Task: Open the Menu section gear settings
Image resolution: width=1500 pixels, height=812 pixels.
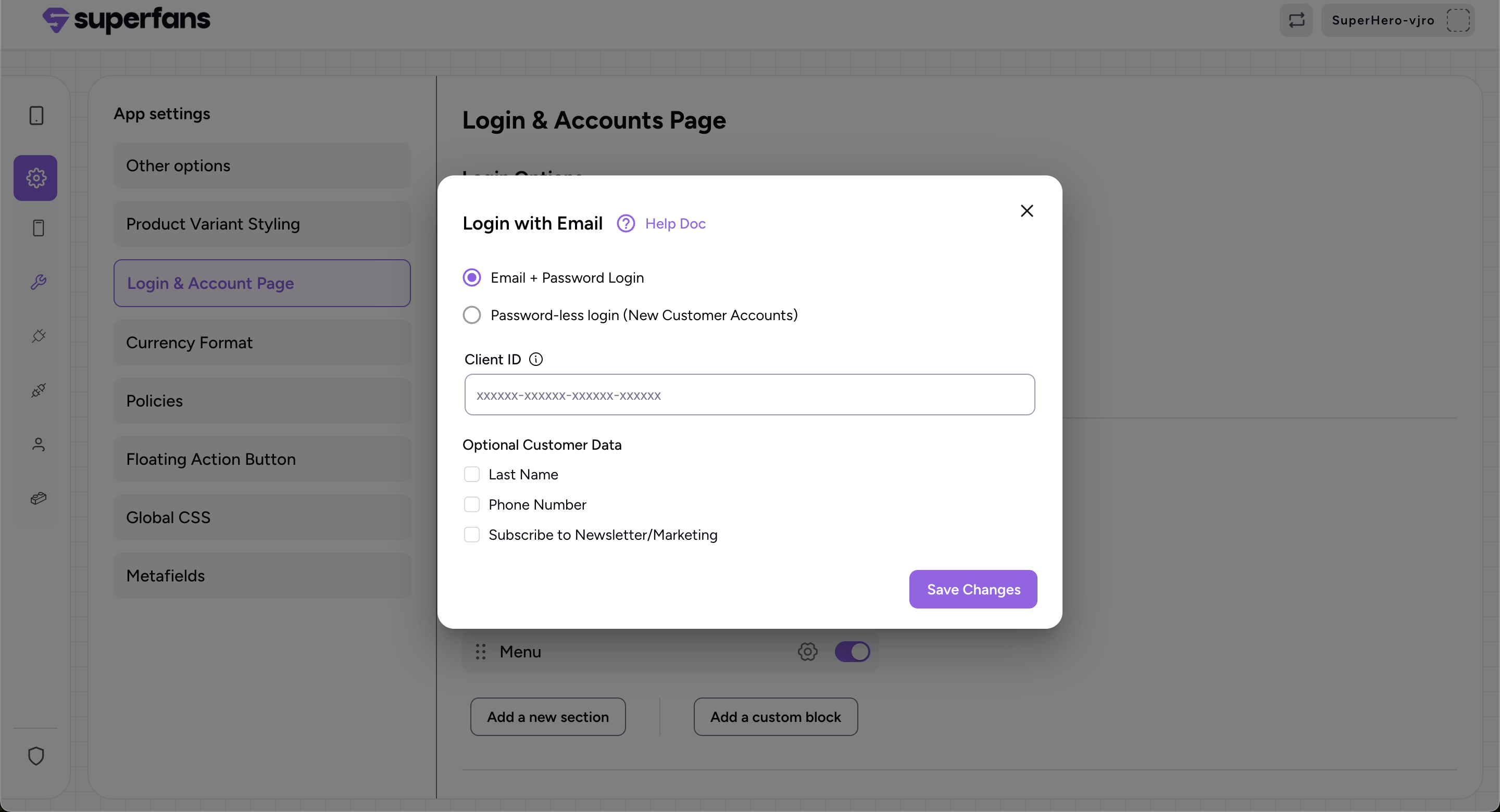Action: coord(807,651)
